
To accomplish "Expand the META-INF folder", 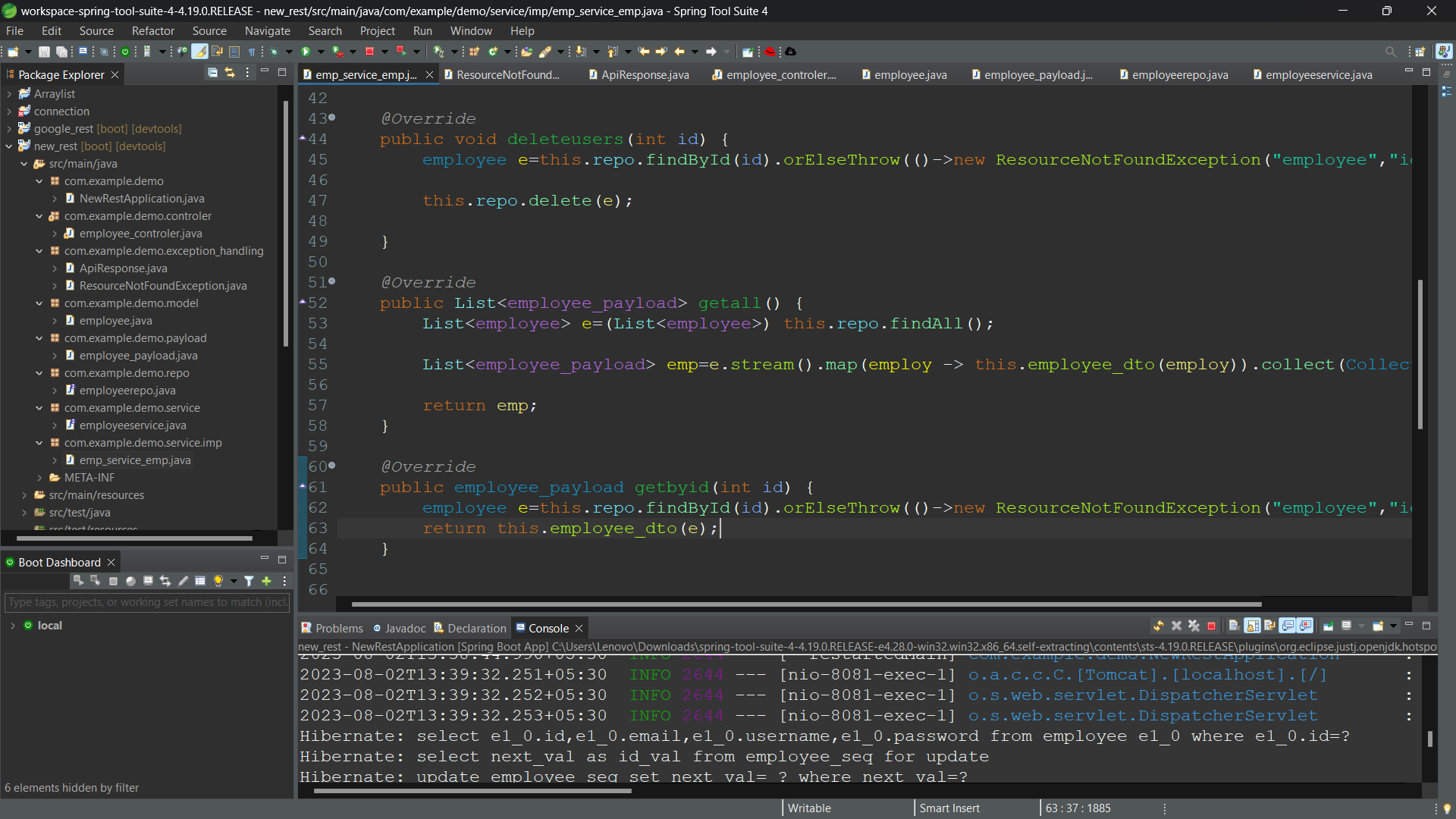I will point(39,478).
